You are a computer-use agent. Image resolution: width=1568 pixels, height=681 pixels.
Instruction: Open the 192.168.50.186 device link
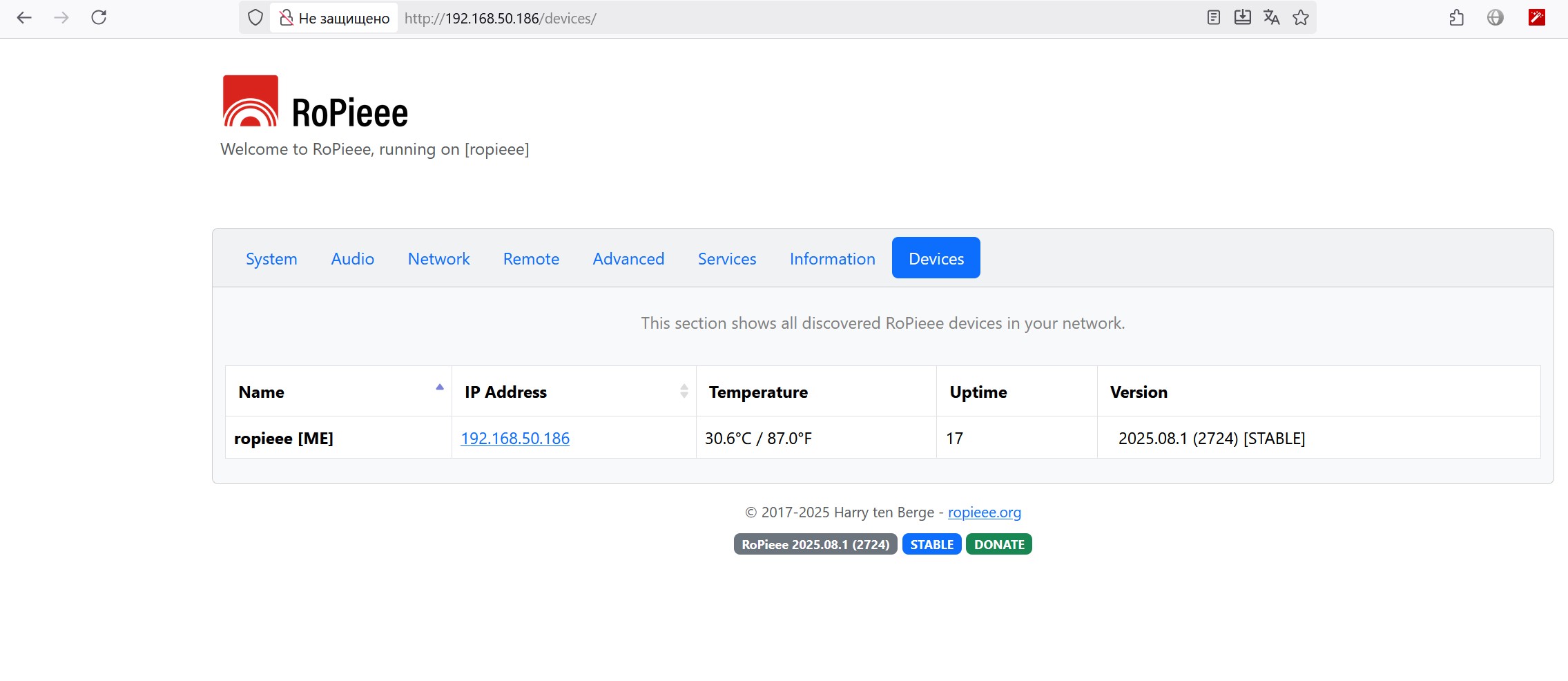pyautogui.click(x=515, y=439)
